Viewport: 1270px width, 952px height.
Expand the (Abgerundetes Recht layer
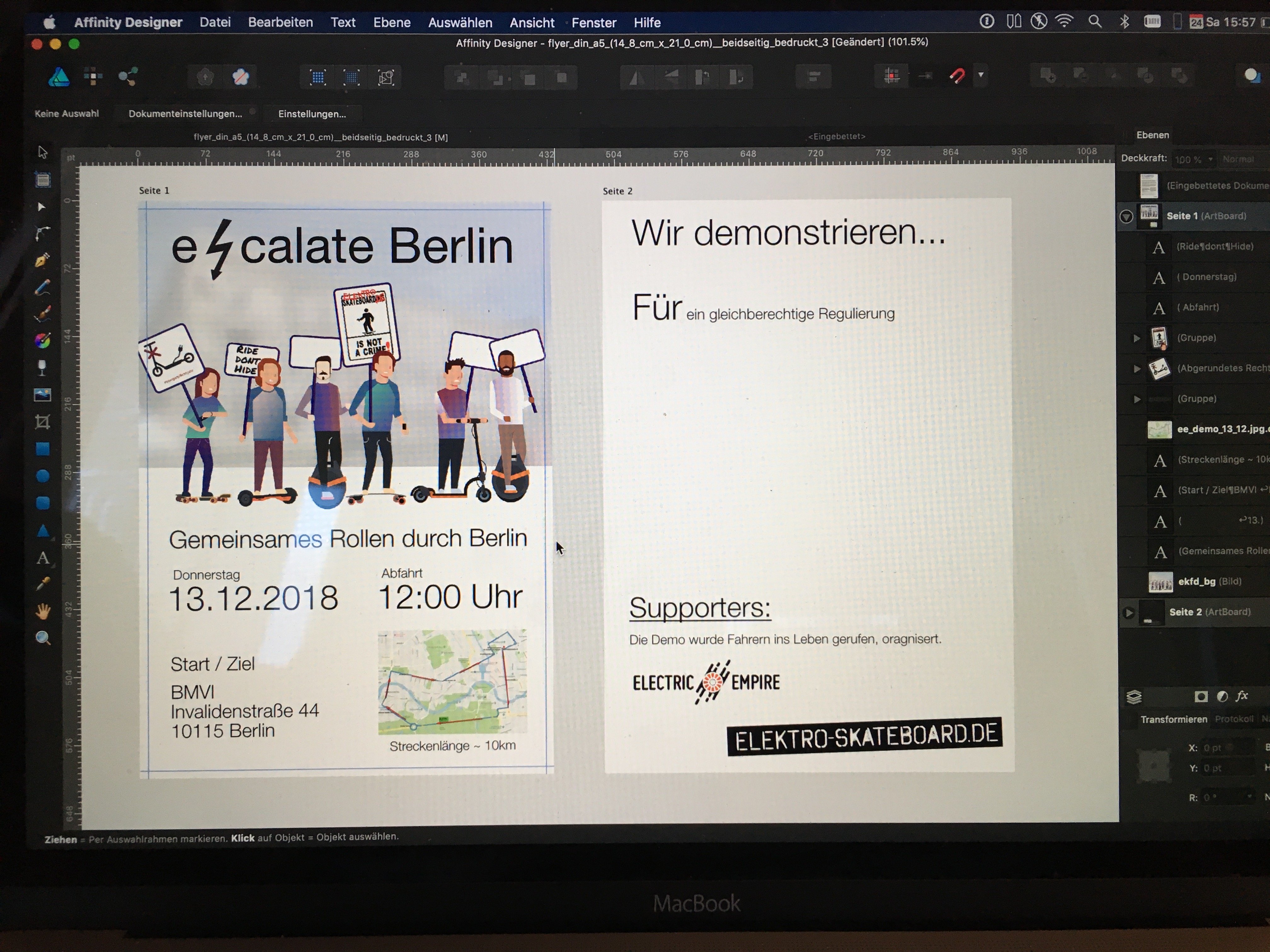click(1137, 368)
